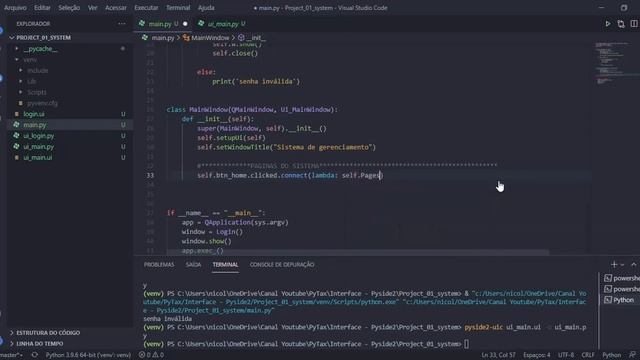Change indentation via Espaços: 4

pyautogui.click(x=537, y=355)
